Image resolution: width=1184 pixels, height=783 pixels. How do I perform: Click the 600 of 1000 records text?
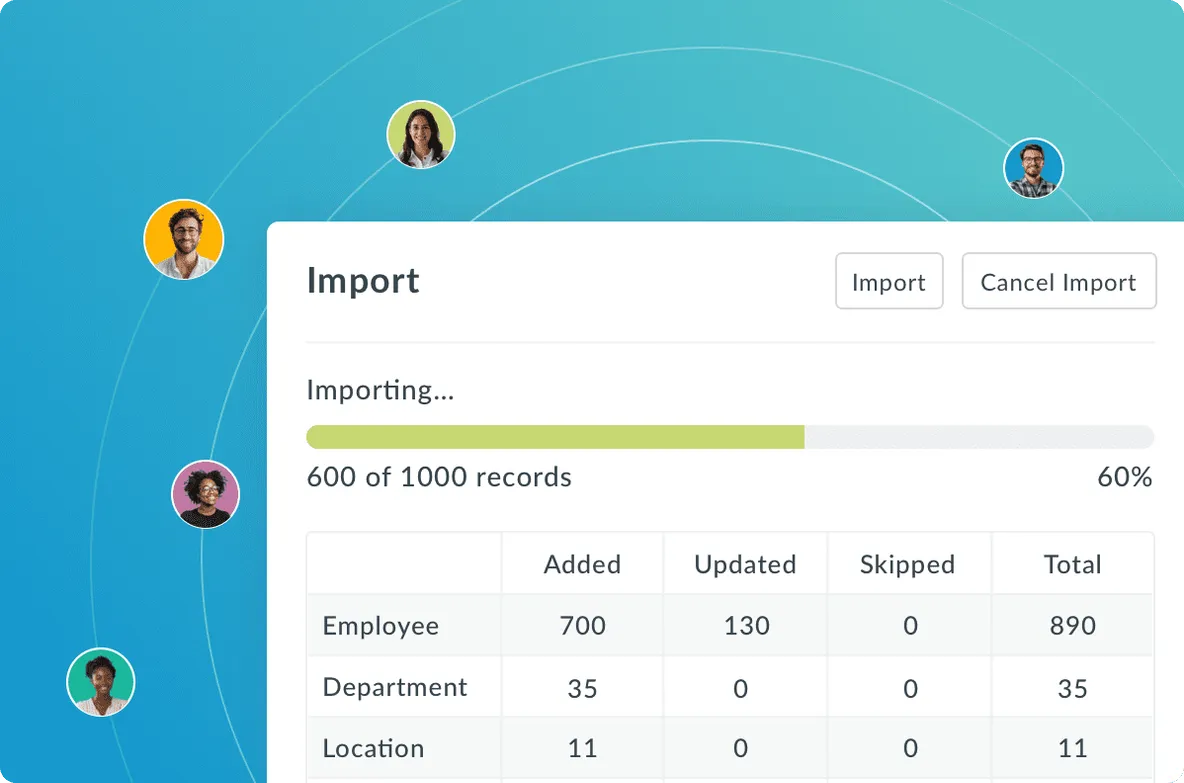(x=439, y=477)
